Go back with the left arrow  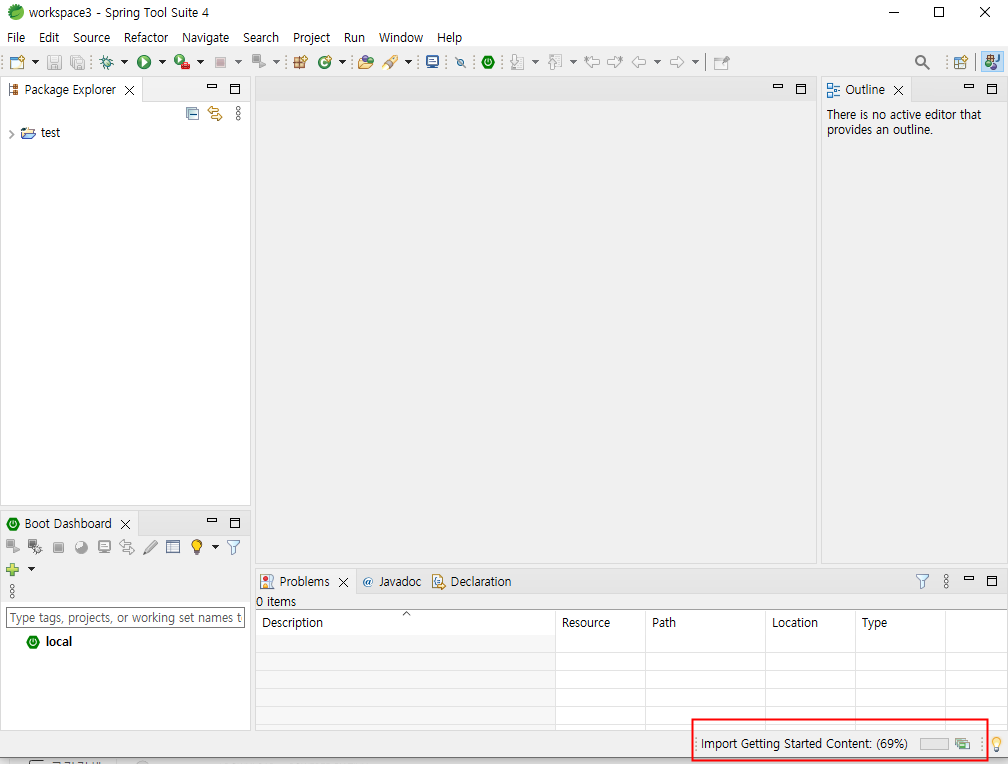(x=639, y=62)
